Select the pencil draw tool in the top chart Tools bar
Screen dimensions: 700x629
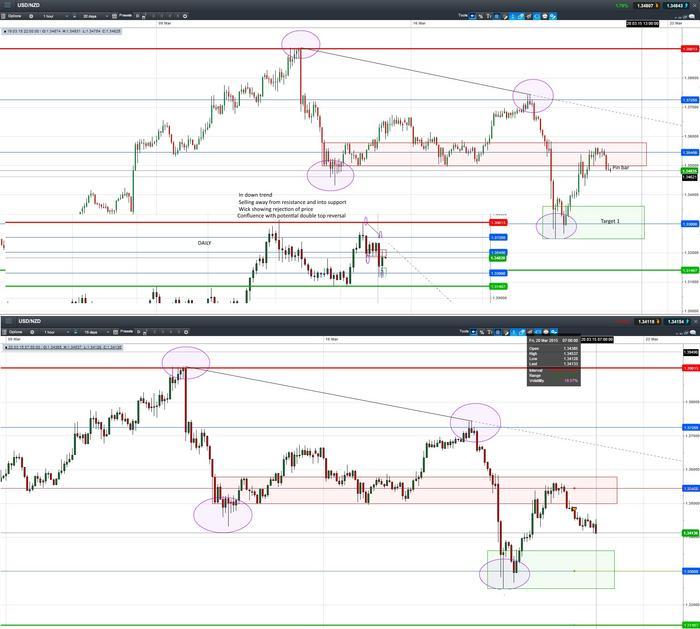(x=505, y=16)
